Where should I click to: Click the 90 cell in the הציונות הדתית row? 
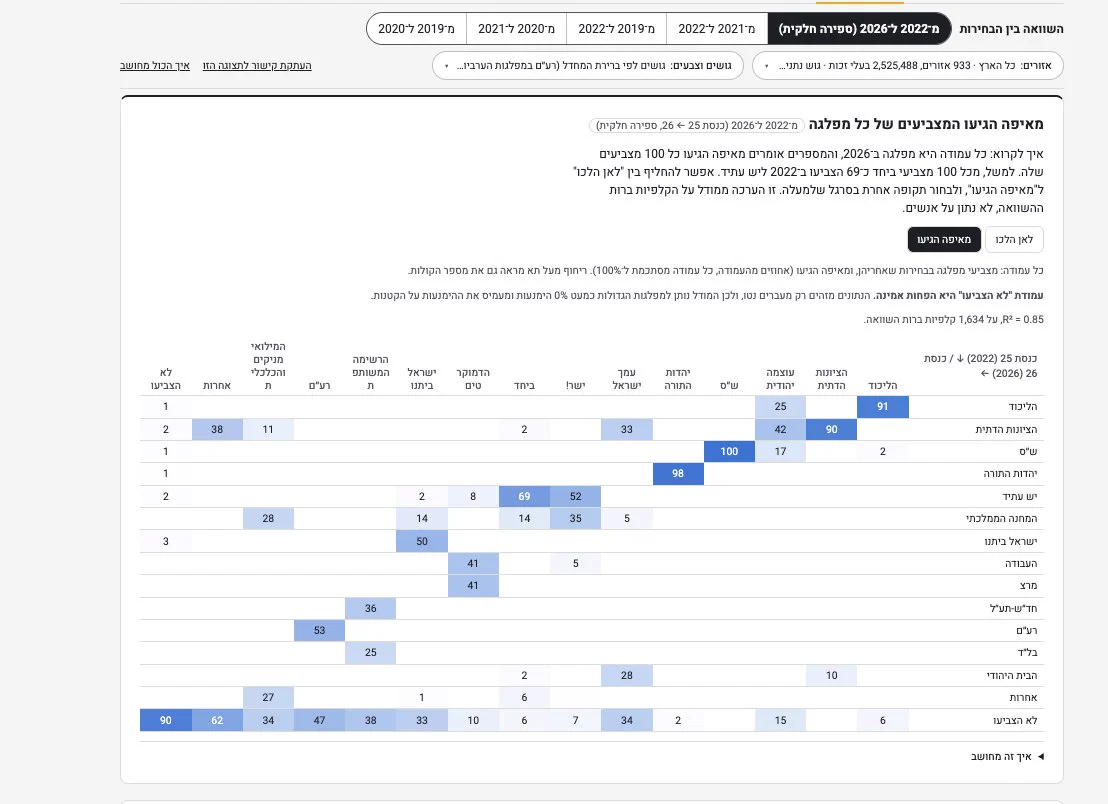coord(831,429)
